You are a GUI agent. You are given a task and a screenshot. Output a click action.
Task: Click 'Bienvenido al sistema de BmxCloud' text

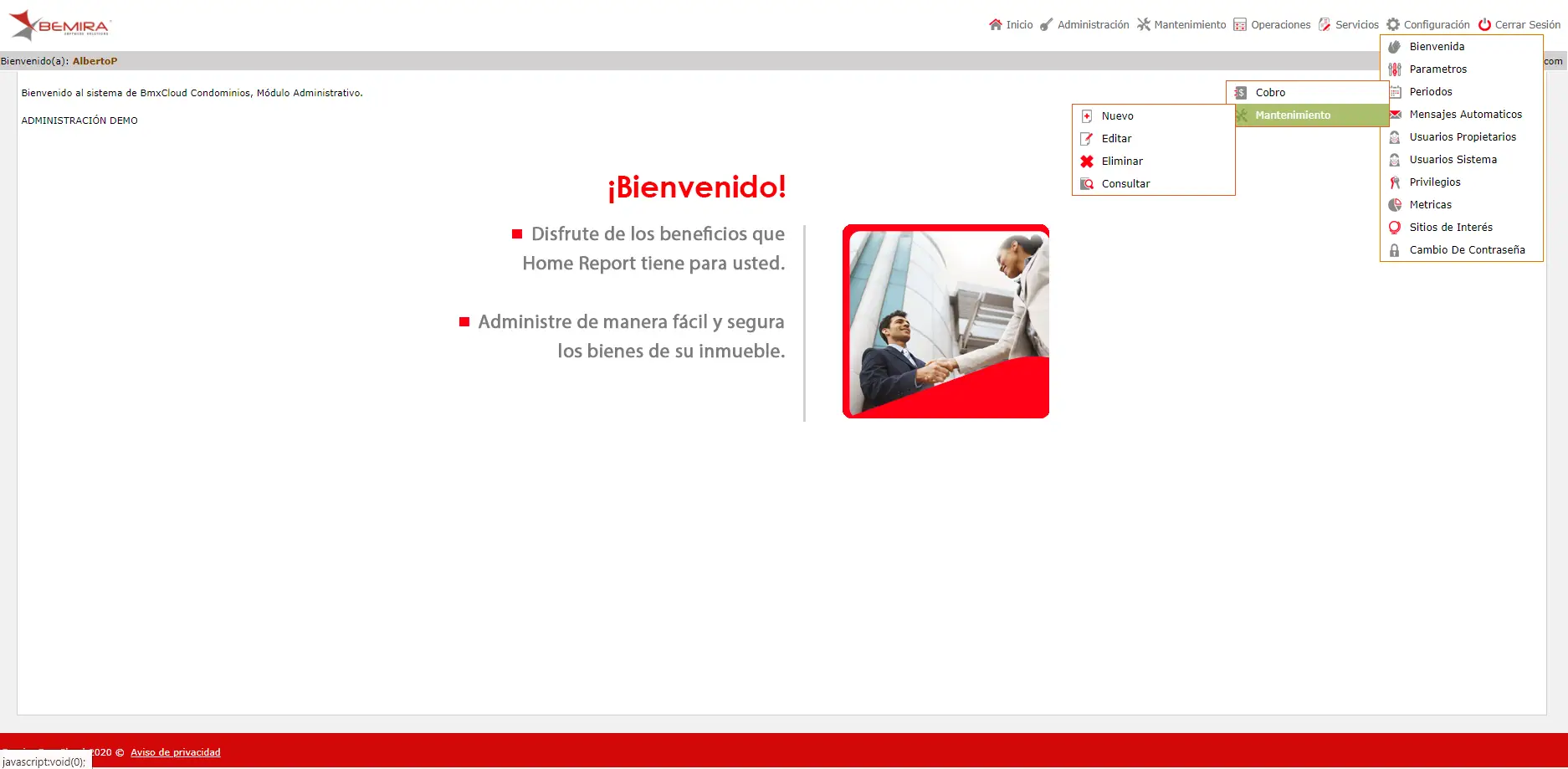(x=192, y=93)
